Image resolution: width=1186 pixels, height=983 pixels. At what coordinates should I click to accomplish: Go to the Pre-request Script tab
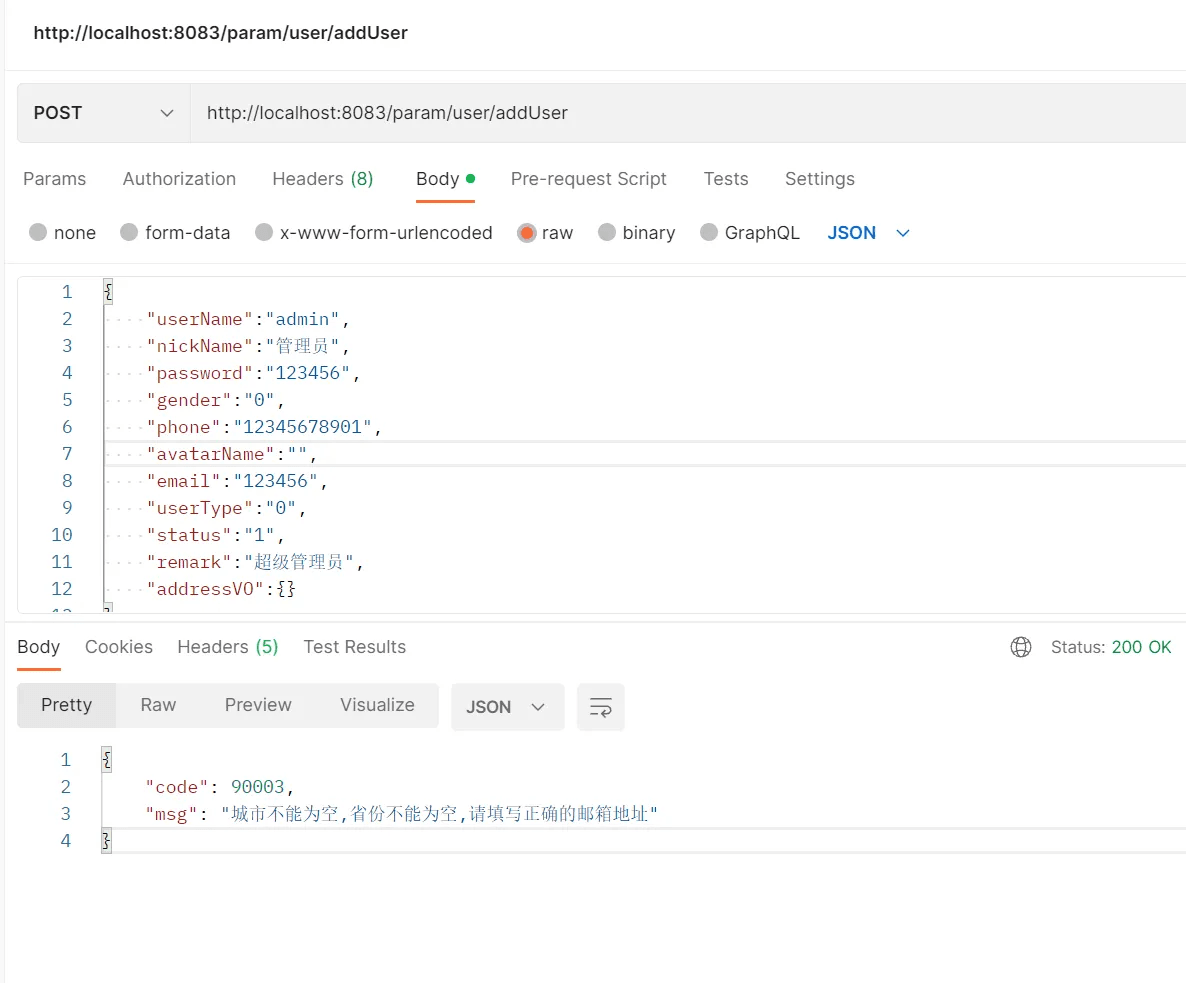[x=588, y=179]
